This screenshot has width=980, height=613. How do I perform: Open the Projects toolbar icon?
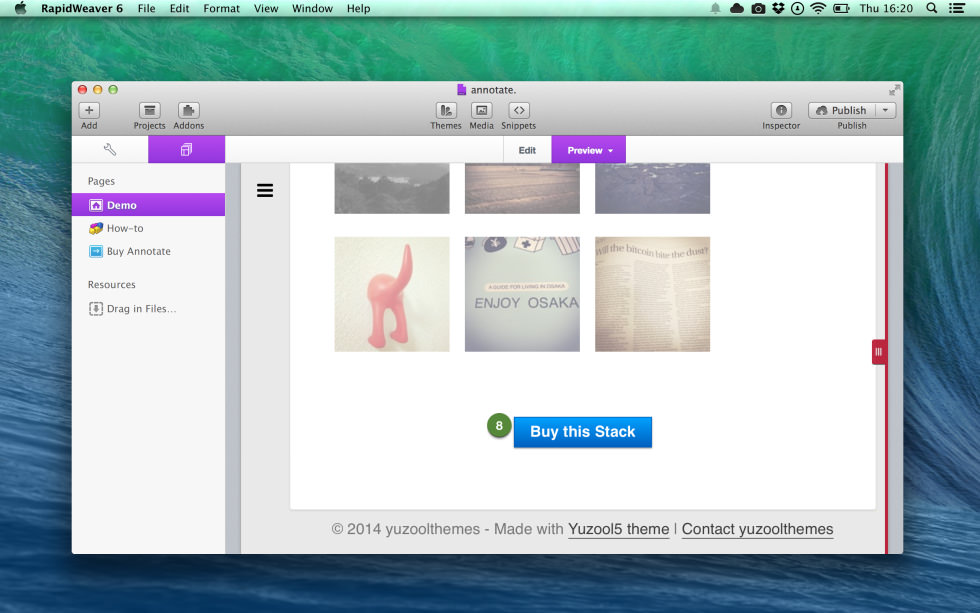[149, 111]
